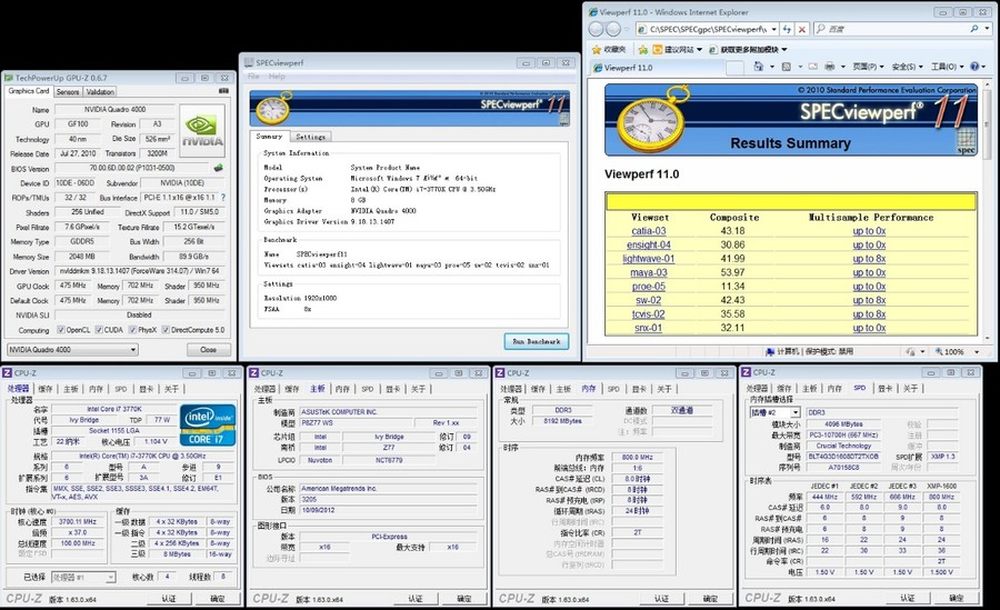The height and width of the screenshot is (610, 1000).
Task: Click 获取更多附加模块 page icon
Action: (x=714, y=49)
